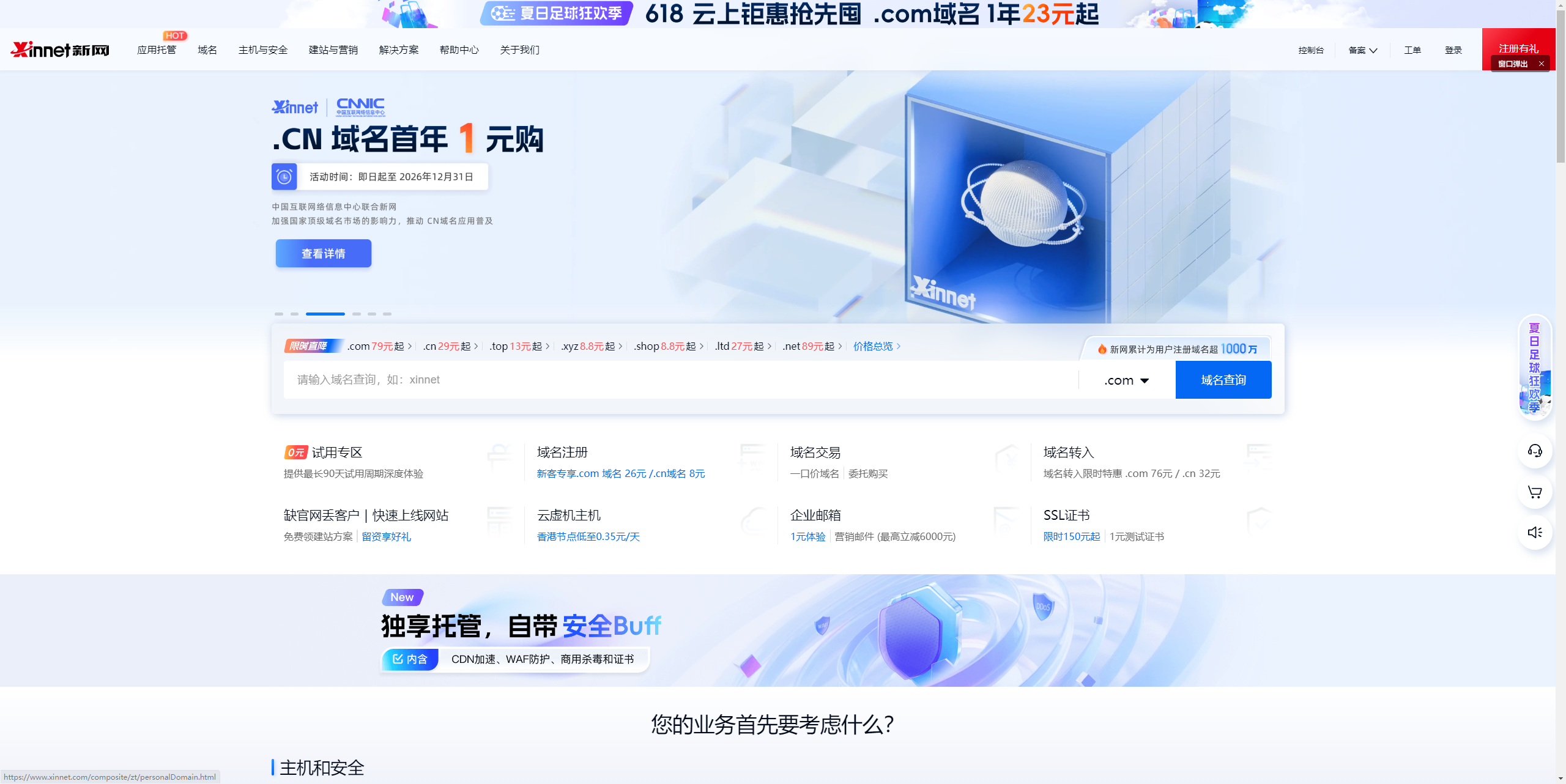
Task: Open the 夏日足球狂欢季 floating side banner
Action: pyautogui.click(x=1535, y=368)
